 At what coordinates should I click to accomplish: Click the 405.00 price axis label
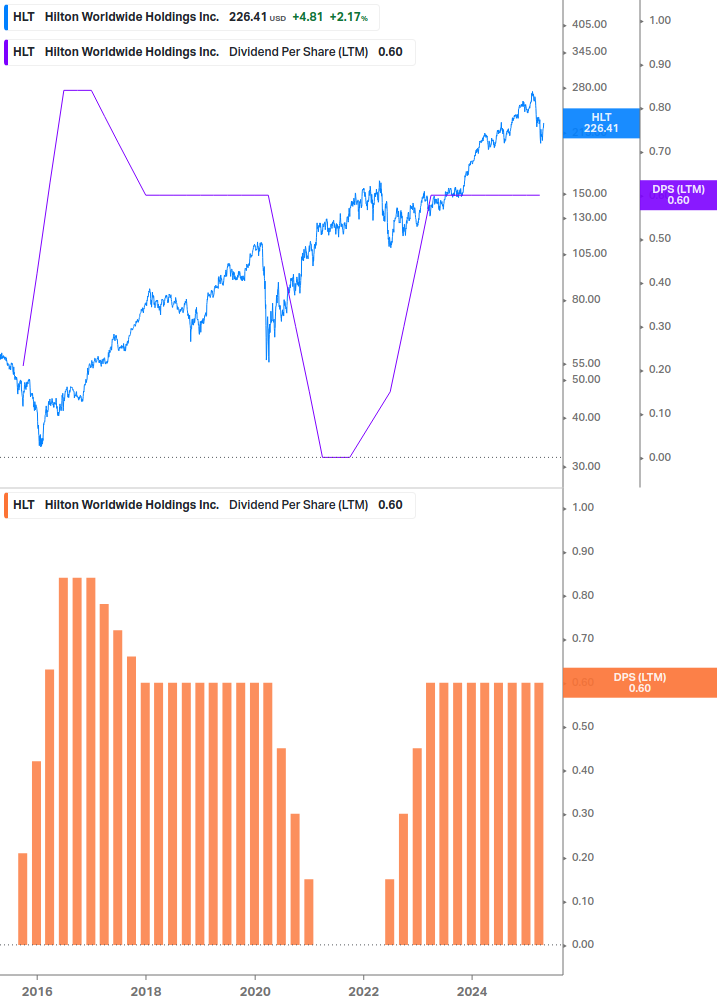pos(589,24)
